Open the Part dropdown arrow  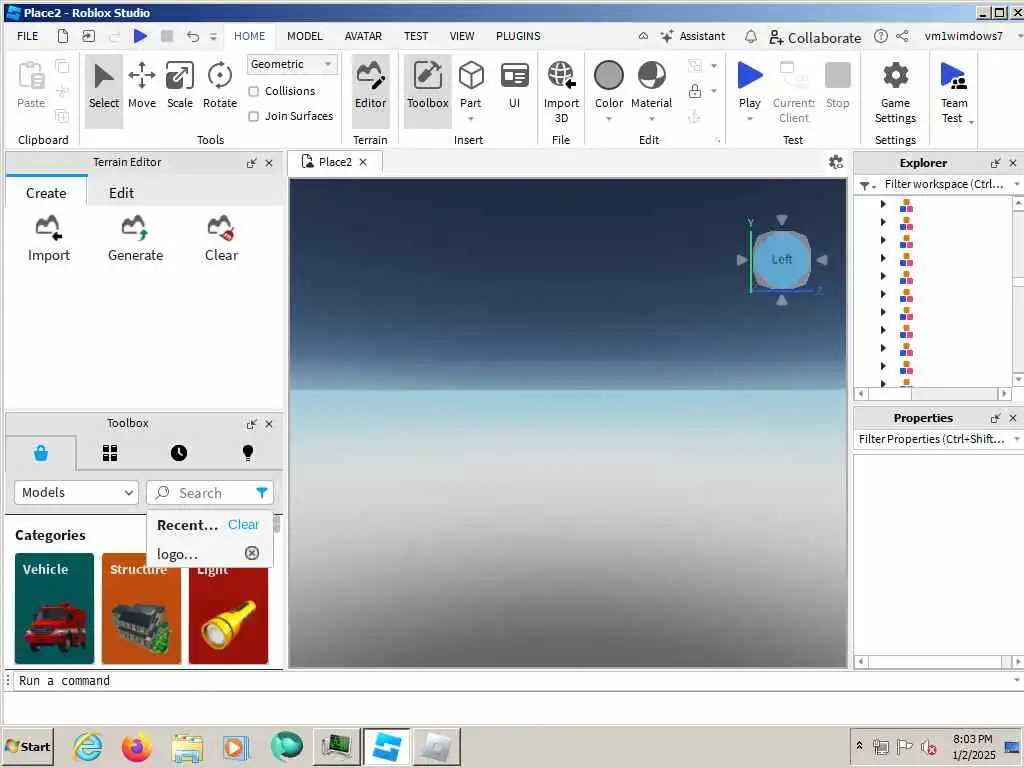471,119
